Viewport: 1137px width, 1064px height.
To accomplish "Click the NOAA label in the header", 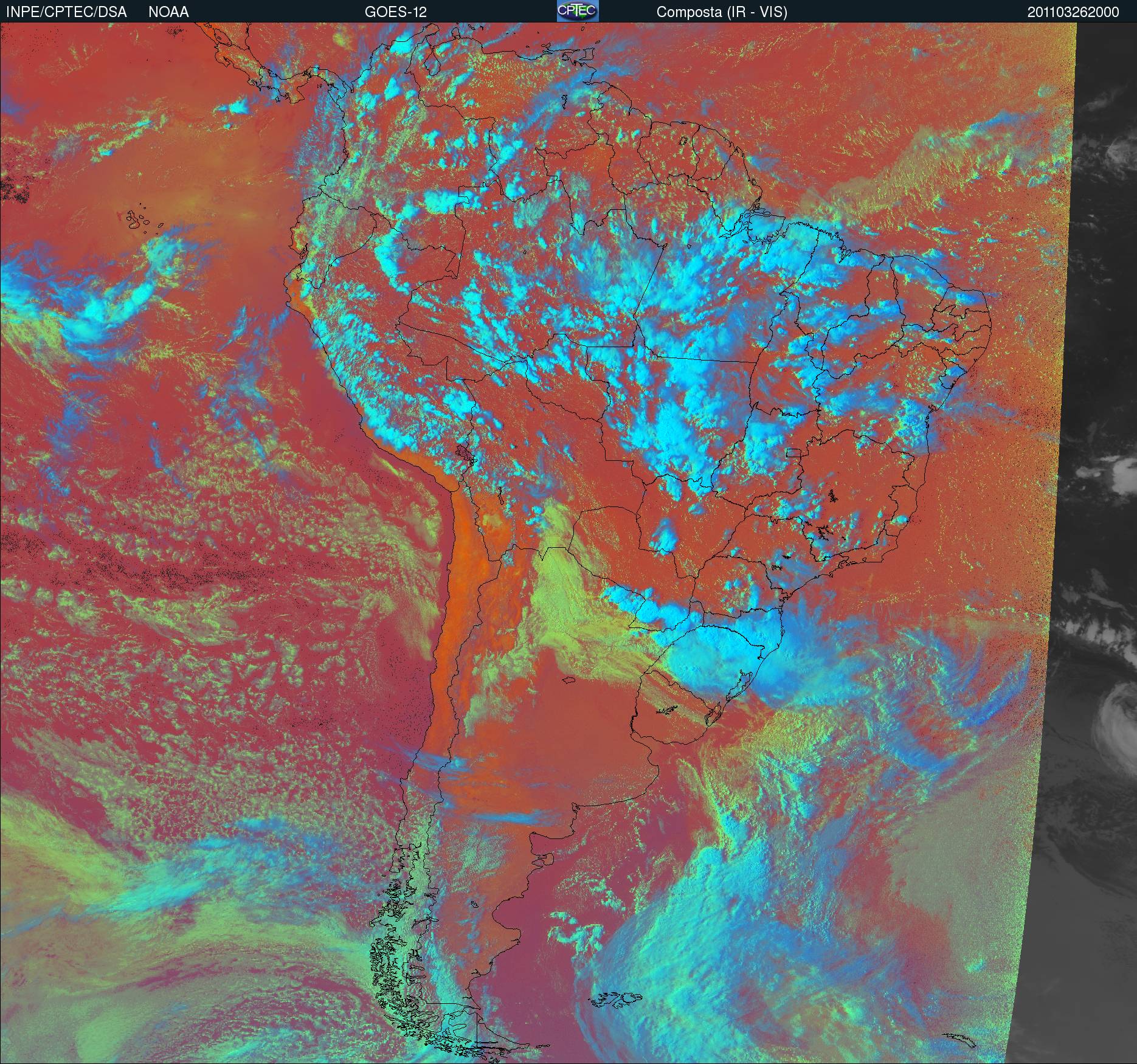I will point(168,12).
